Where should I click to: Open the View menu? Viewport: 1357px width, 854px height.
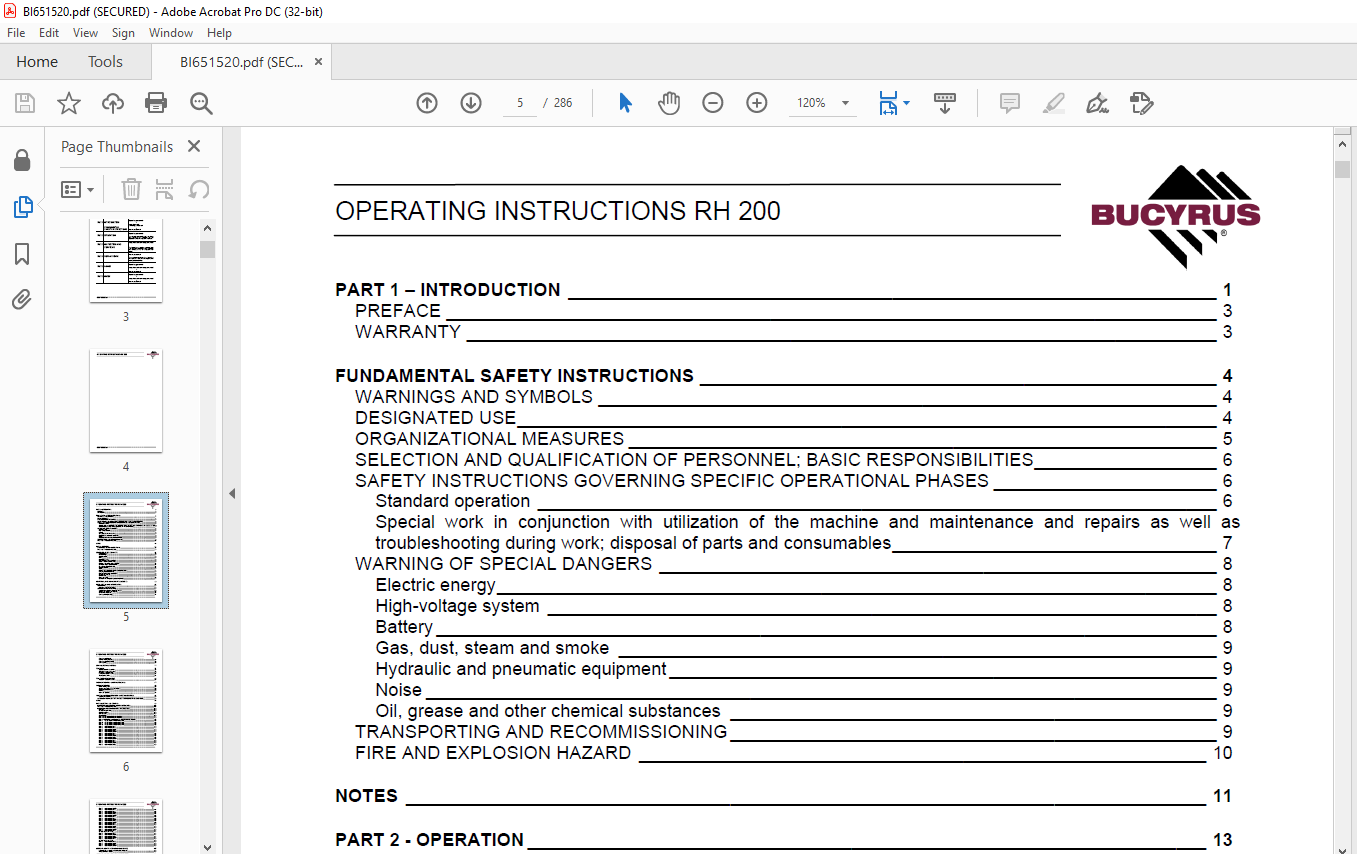tap(86, 33)
